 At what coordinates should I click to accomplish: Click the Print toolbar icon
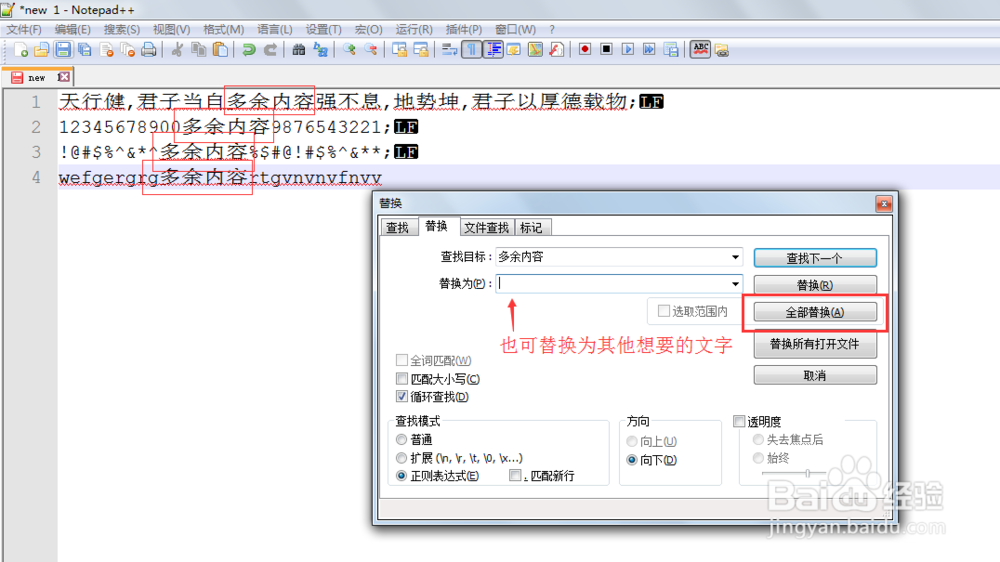pyautogui.click(x=149, y=50)
